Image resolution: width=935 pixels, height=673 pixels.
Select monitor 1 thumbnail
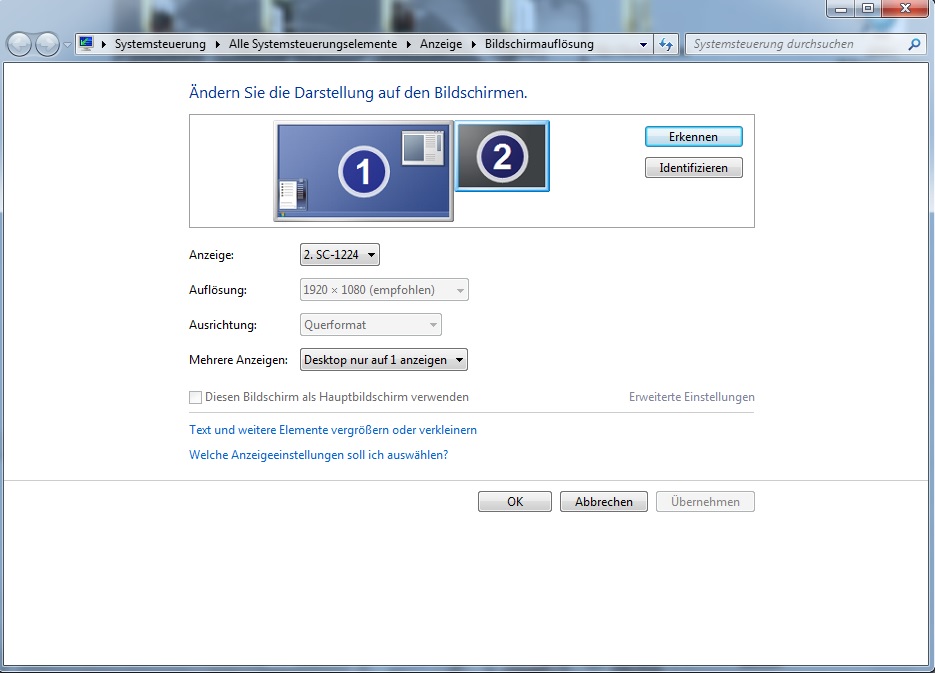363,171
